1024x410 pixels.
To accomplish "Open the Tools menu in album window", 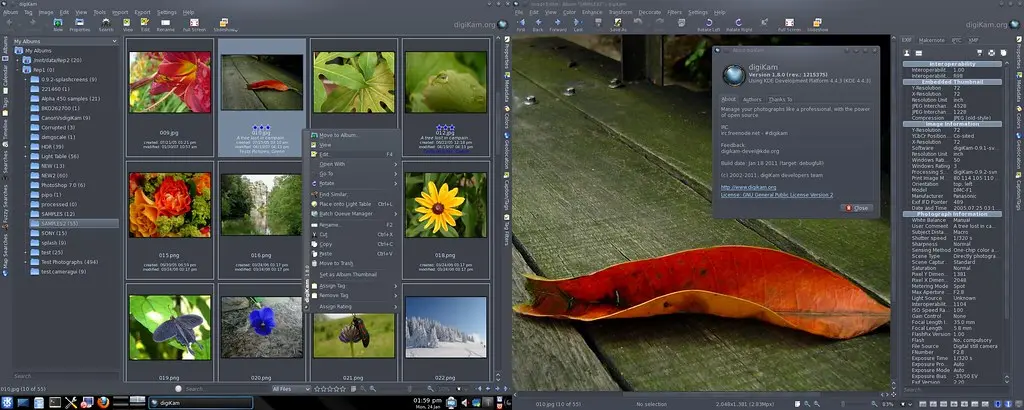I will tap(99, 12).
